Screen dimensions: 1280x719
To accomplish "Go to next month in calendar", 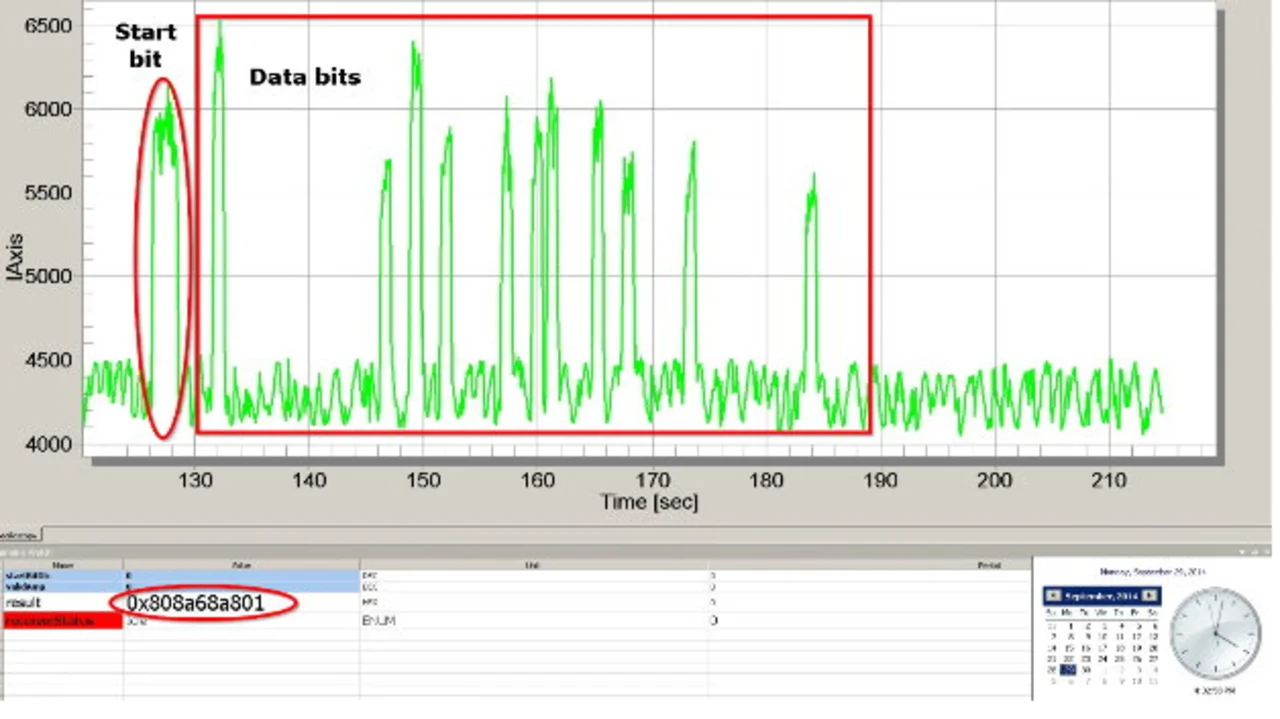I will coord(1150,596).
